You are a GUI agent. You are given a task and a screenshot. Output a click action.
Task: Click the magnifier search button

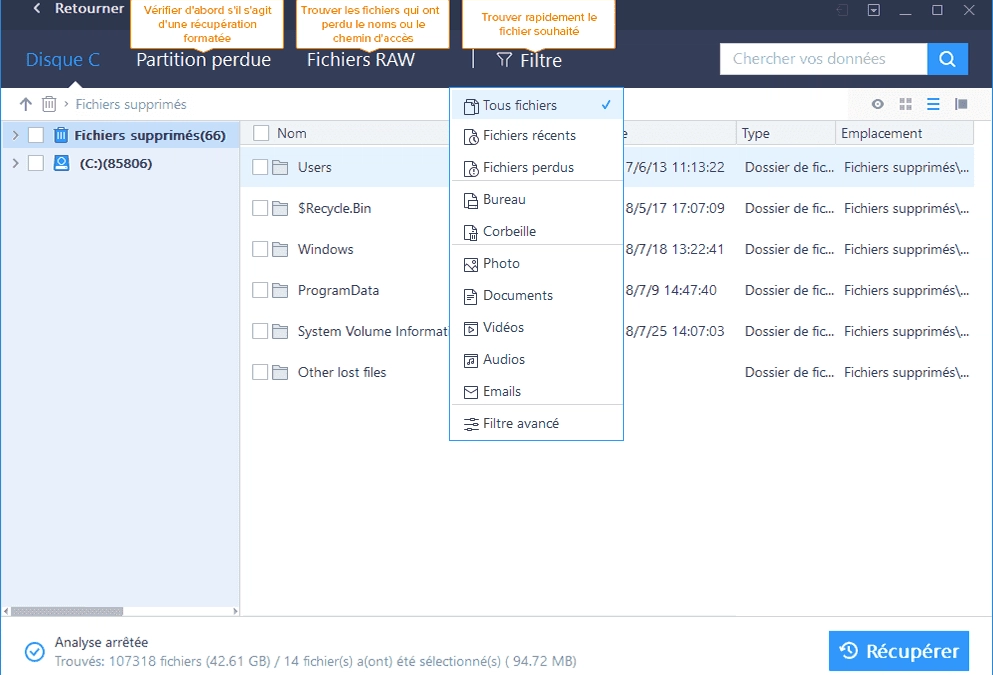coord(947,59)
